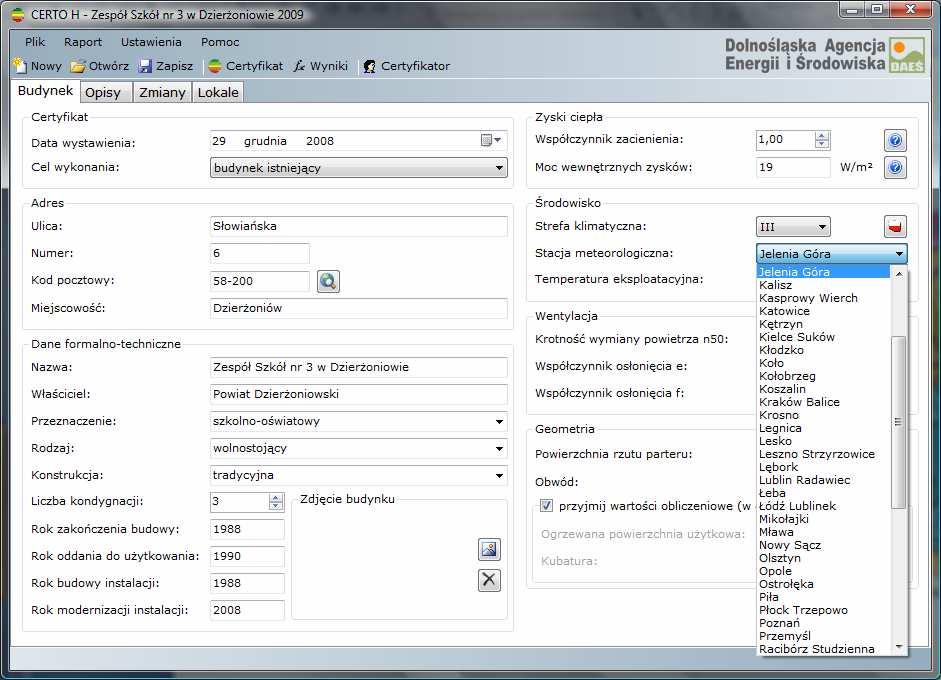
Task: Click the Ulica field with Słowiańska
Action: (358, 226)
